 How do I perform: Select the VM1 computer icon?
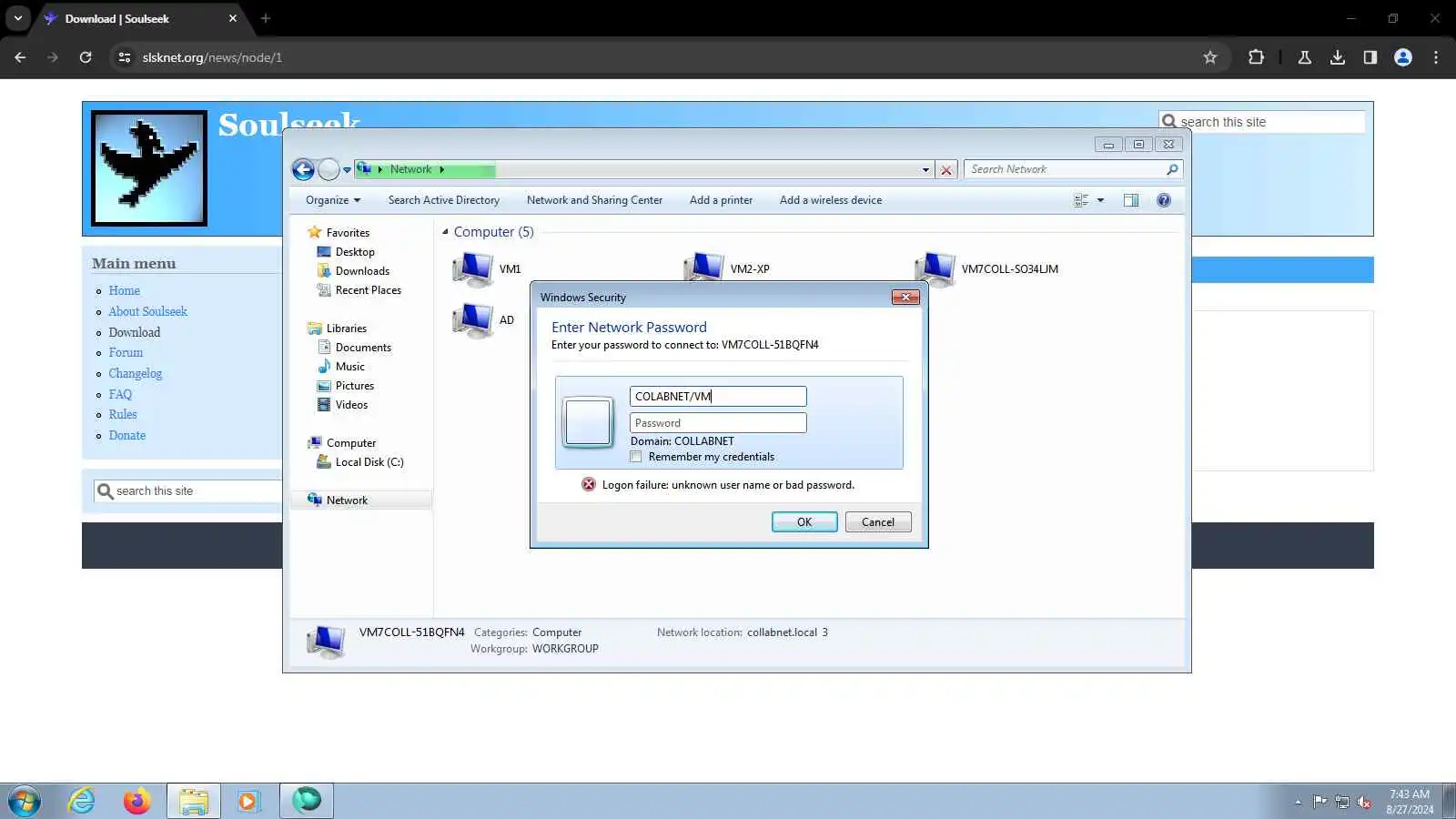point(472,268)
